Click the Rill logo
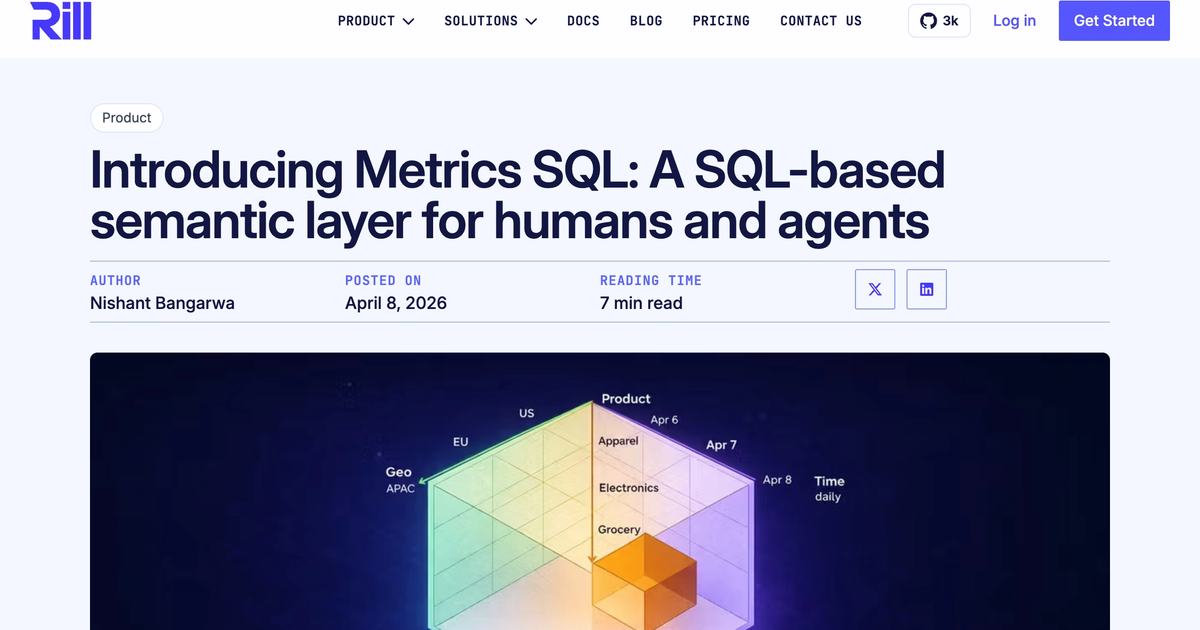This screenshot has width=1200, height=630. click(x=61, y=20)
